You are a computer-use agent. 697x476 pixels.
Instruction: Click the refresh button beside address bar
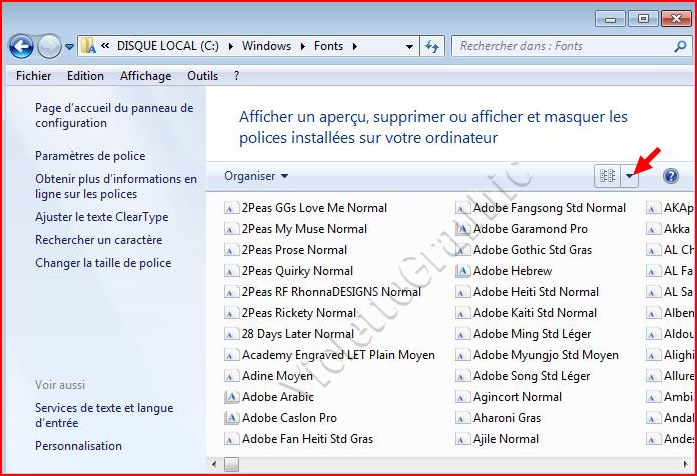432,46
